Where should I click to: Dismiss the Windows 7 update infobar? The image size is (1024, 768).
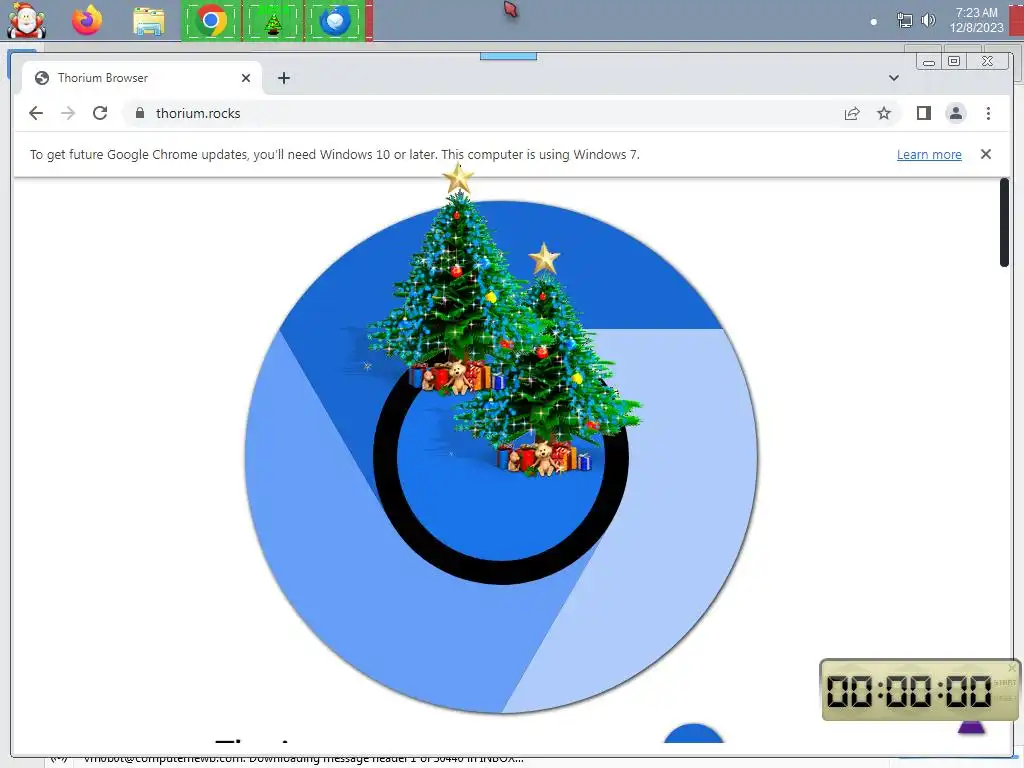[x=985, y=154]
